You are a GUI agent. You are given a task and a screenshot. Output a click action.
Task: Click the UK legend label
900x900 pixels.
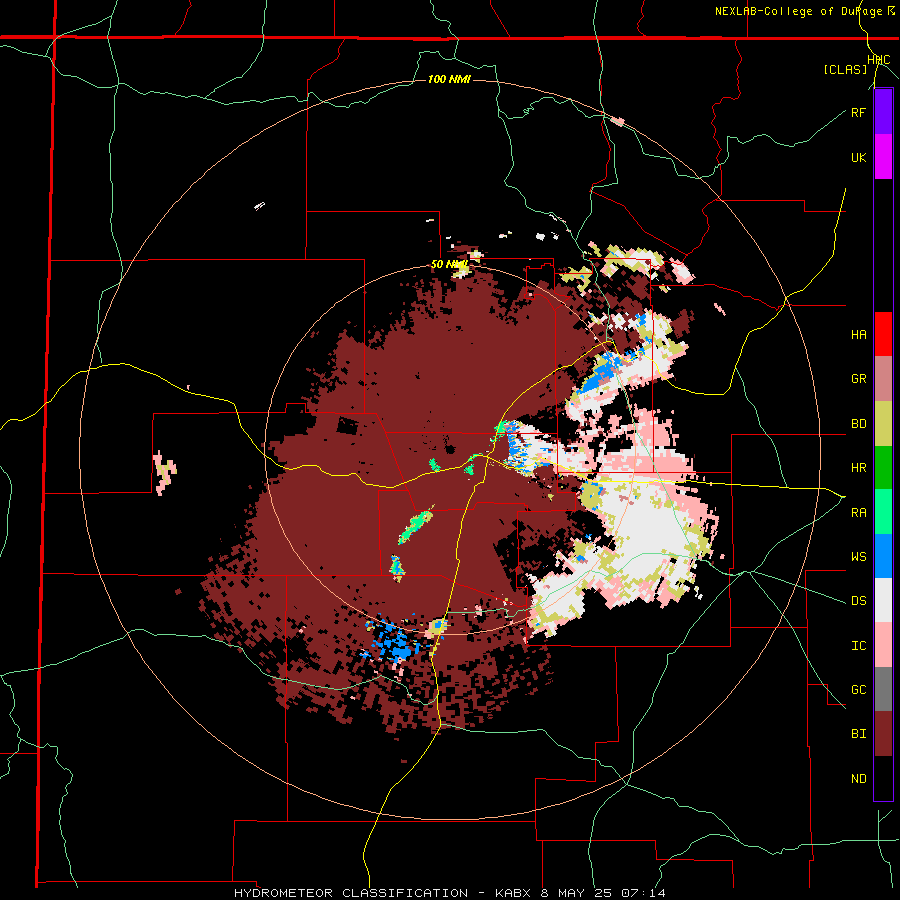click(x=858, y=157)
